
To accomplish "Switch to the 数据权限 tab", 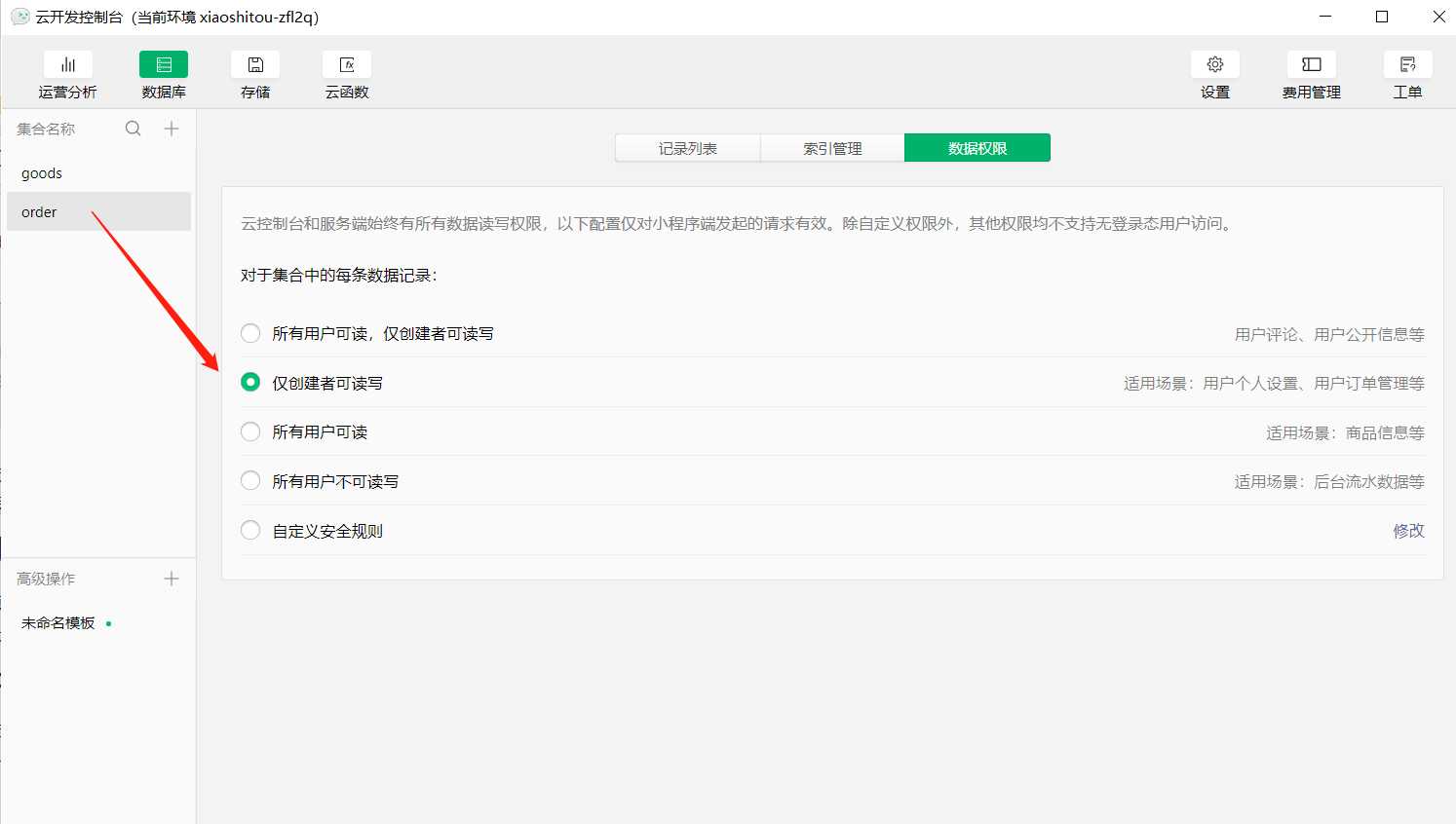I will pyautogui.click(x=977, y=148).
